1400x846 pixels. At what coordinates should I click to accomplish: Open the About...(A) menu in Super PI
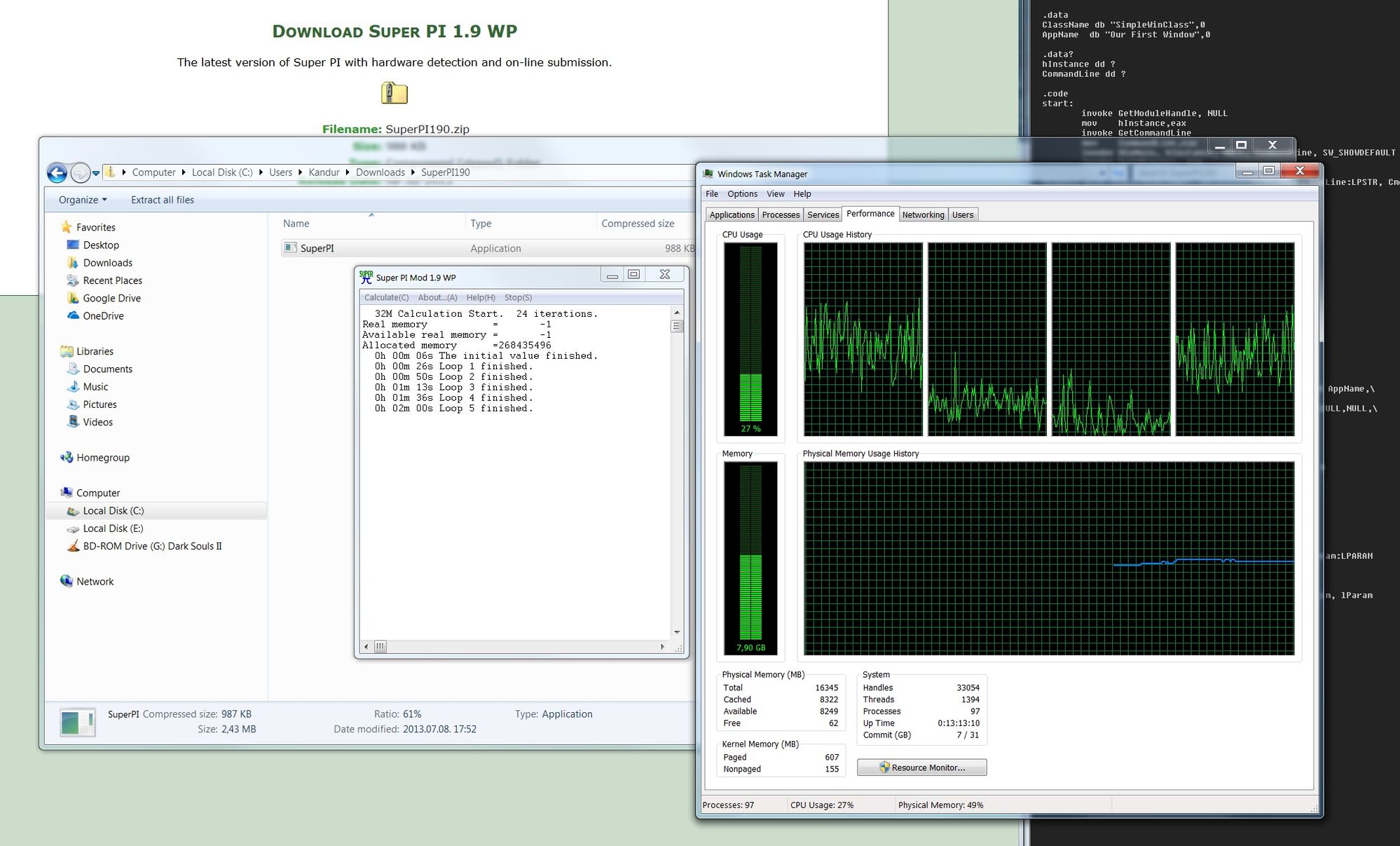437,297
